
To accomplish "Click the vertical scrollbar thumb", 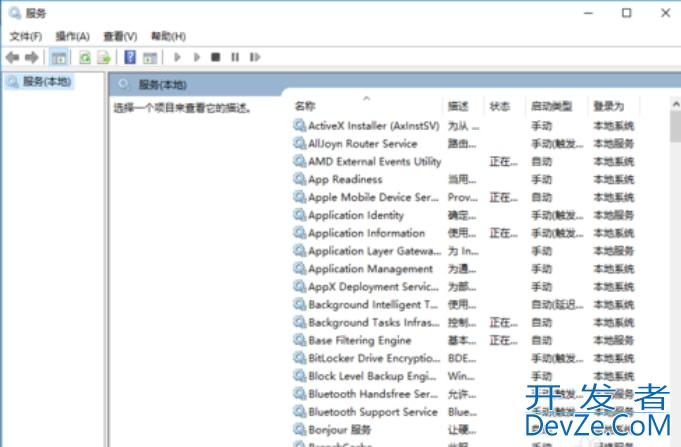I will [676, 127].
